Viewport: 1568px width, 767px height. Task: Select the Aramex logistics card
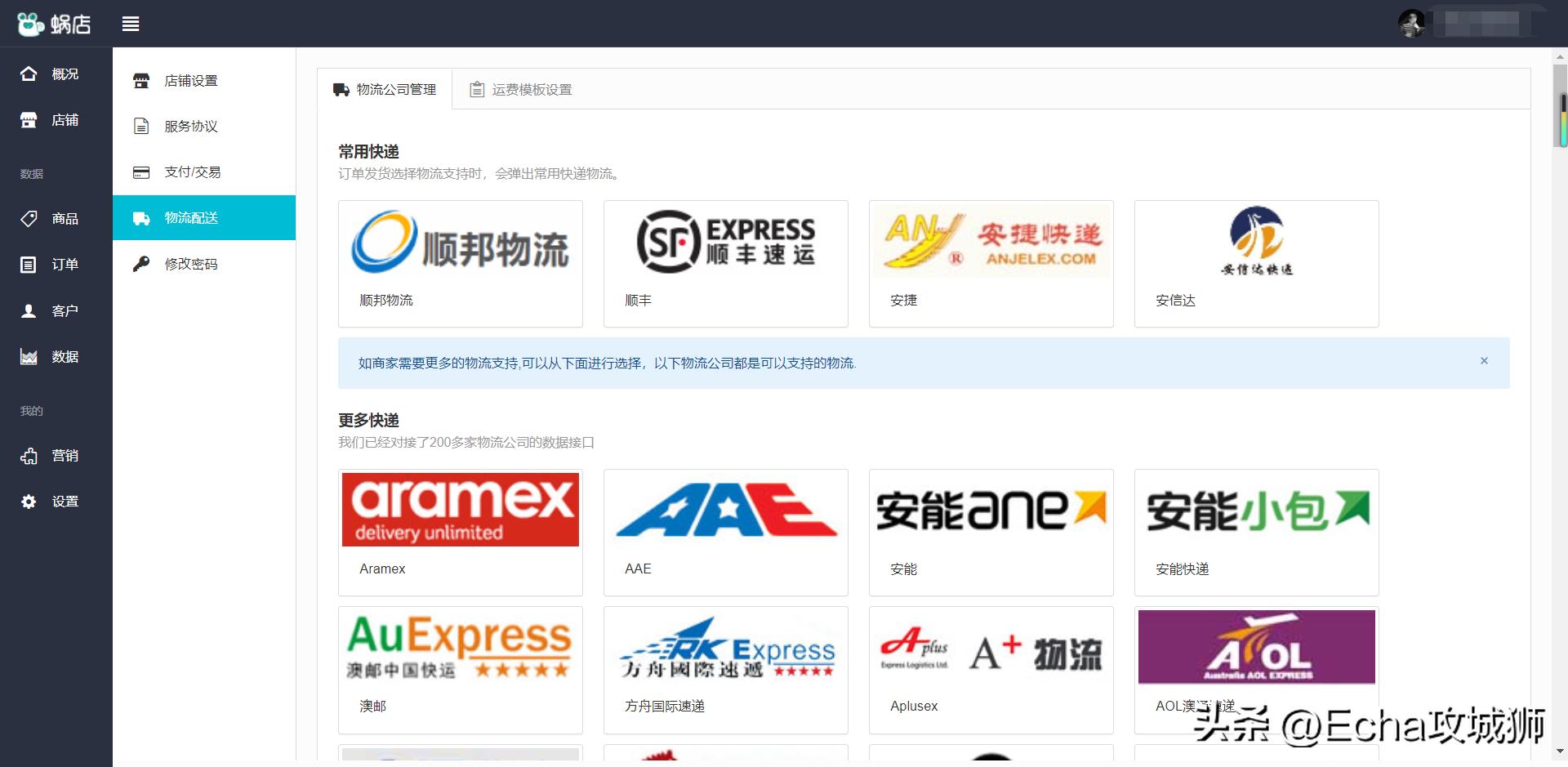[x=460, y=531]
